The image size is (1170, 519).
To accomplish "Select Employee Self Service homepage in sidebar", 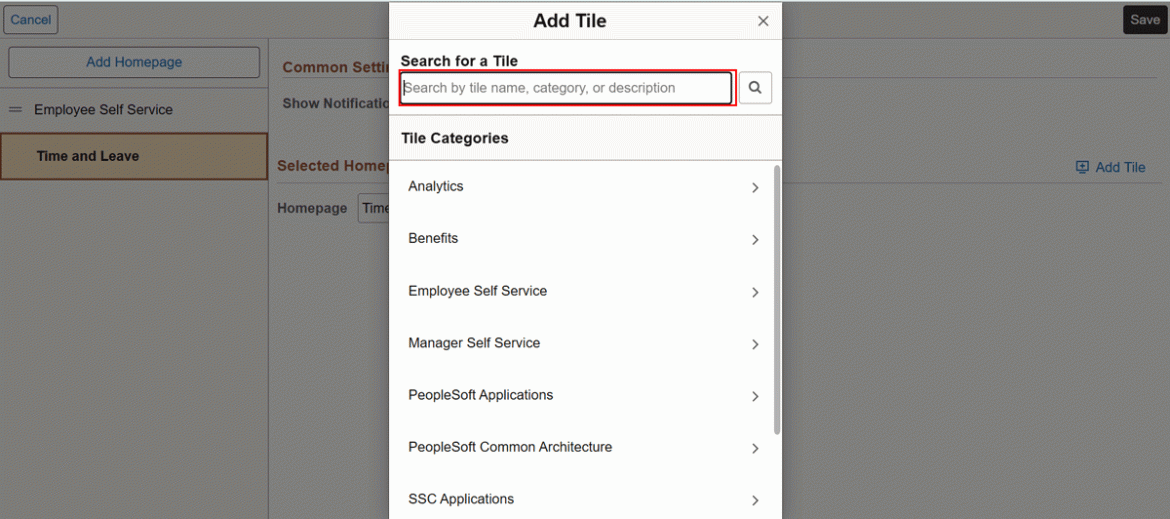I will tap(103, 110).
